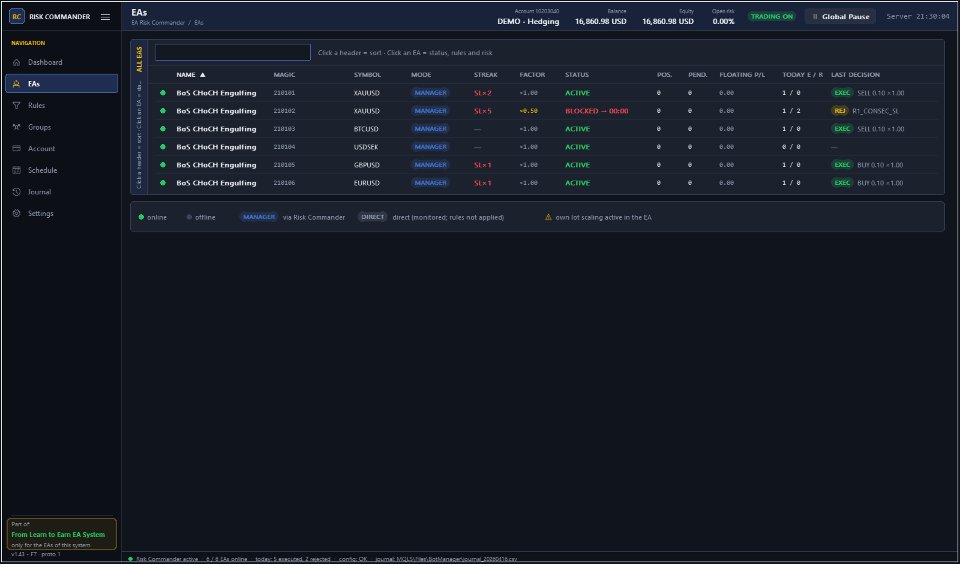
Task: Sort table by NAME header
Action: (191, 75)
